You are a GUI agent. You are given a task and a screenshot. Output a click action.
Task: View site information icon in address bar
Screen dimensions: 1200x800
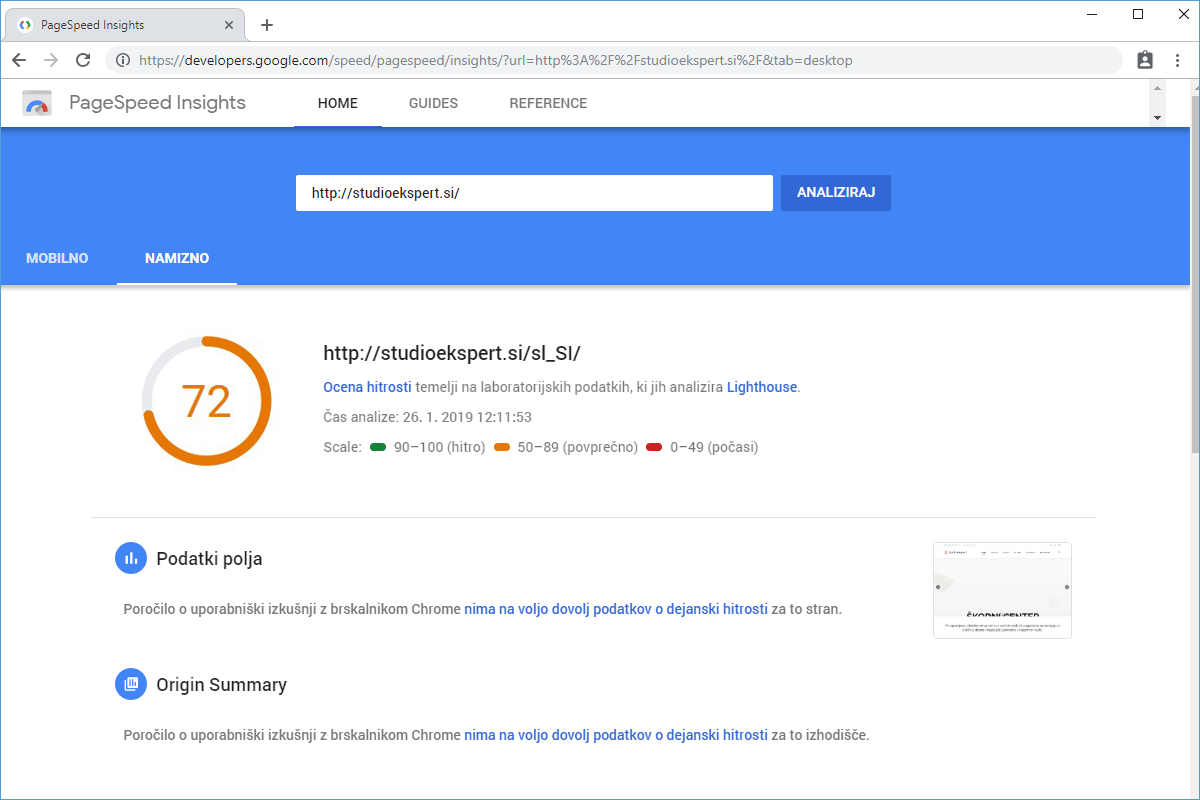[x=123, y=60]
